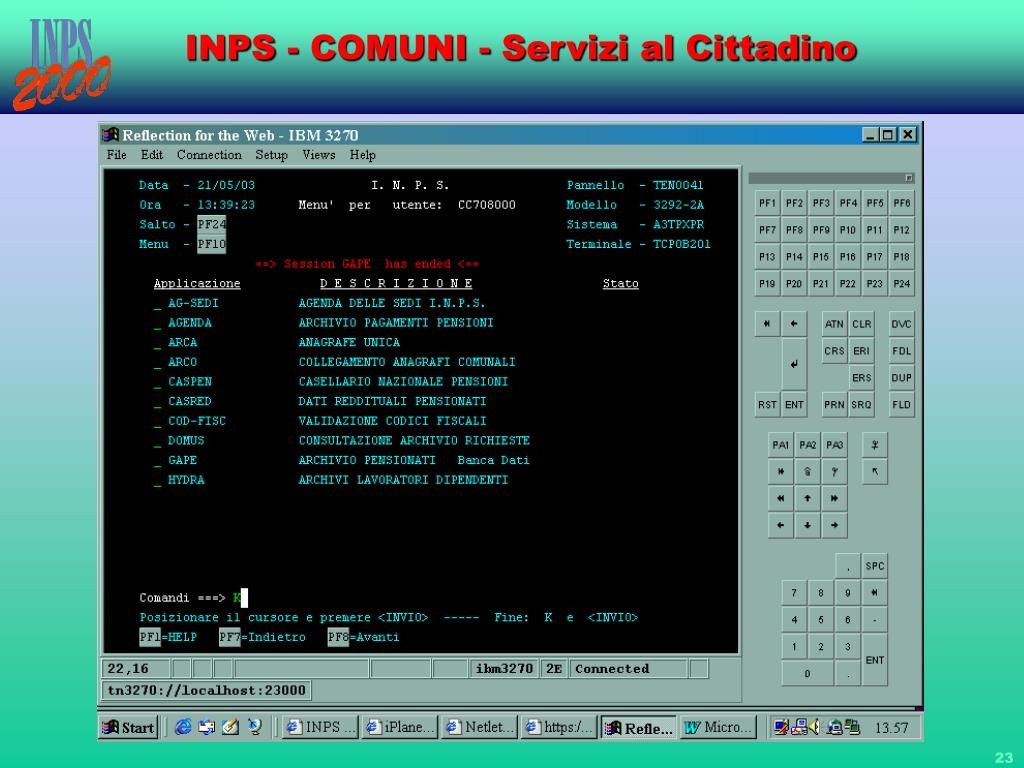Viewport: 1024px width, 768px height.
Task: Click the fourth quick launch icon
Action: tap(255, 727)
